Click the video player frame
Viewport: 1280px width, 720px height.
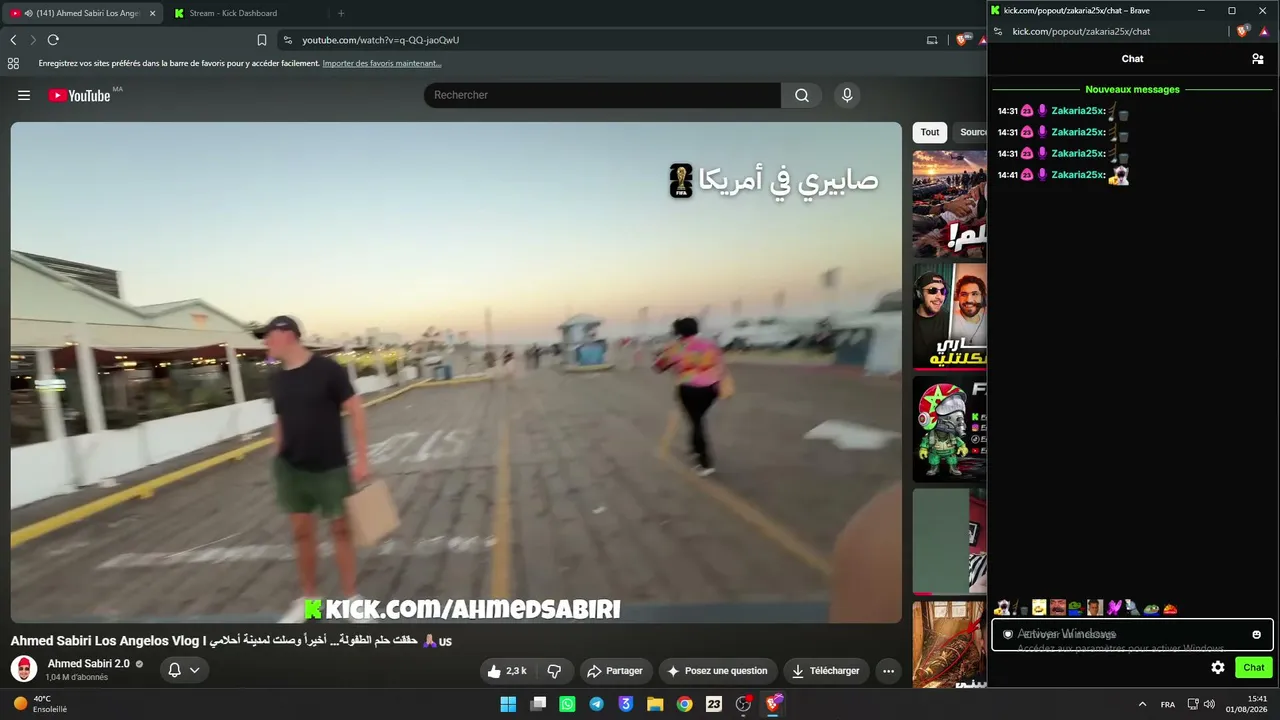pyautogui.click(x=456, y=372)
